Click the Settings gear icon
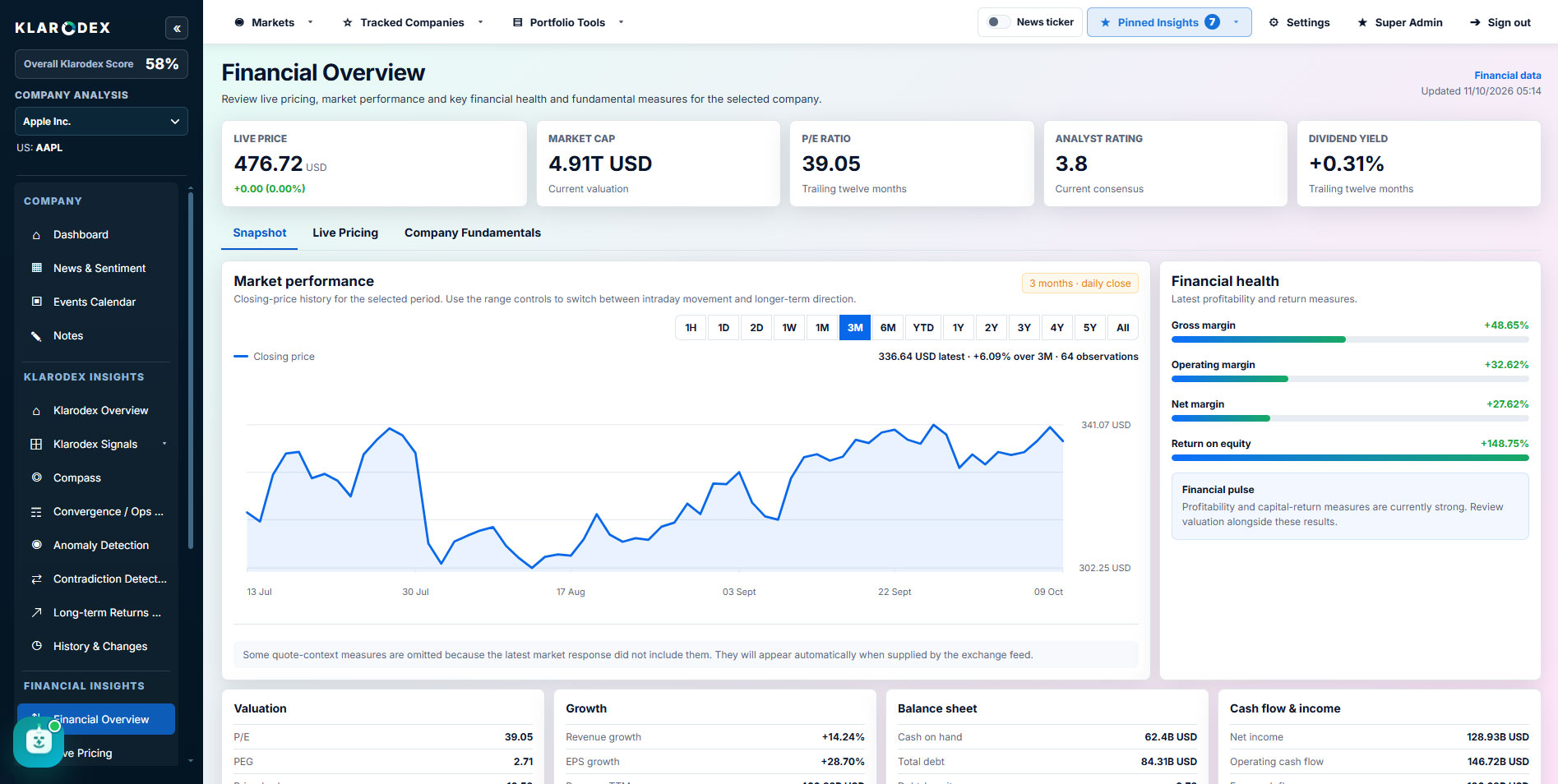 1274,22
